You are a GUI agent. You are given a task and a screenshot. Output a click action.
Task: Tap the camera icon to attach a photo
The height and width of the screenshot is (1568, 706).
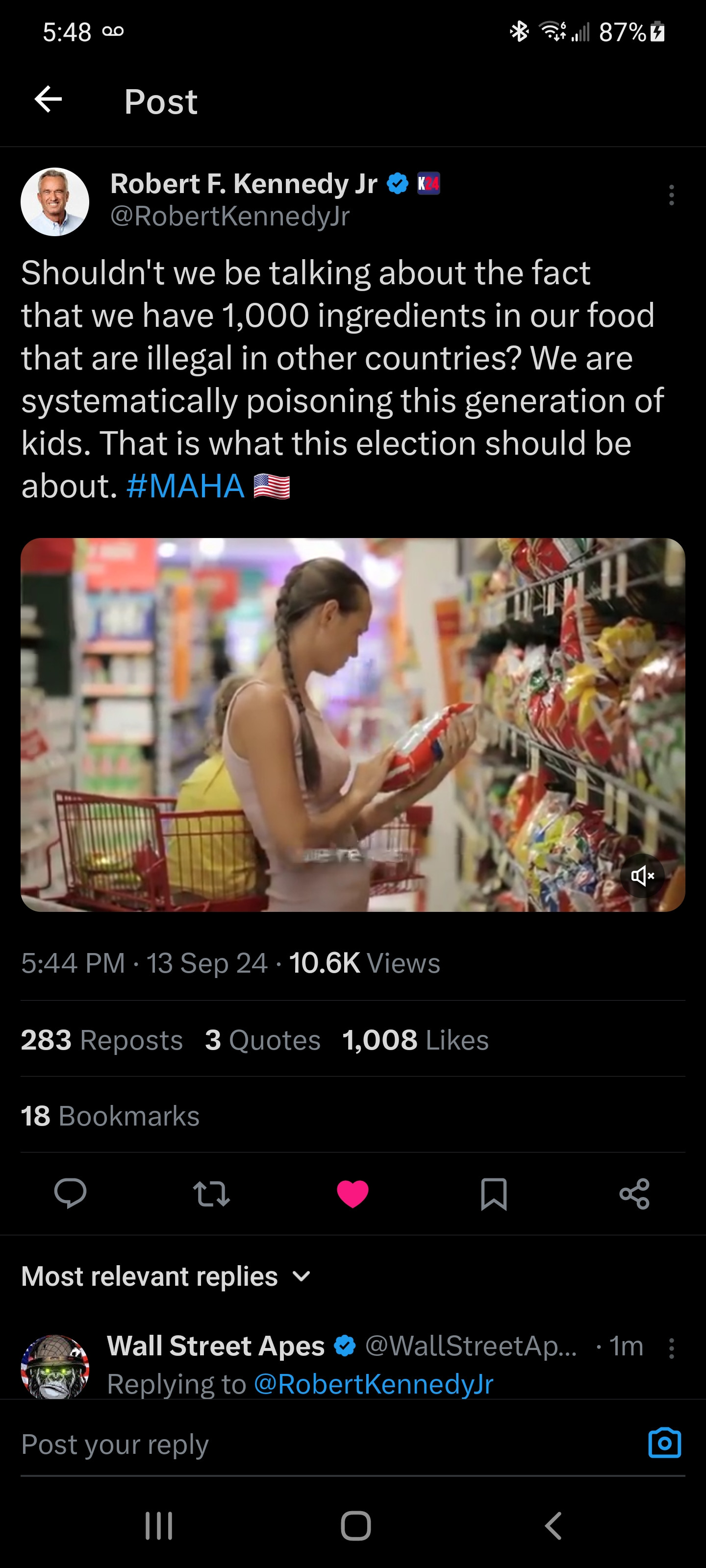point(664,1443)
